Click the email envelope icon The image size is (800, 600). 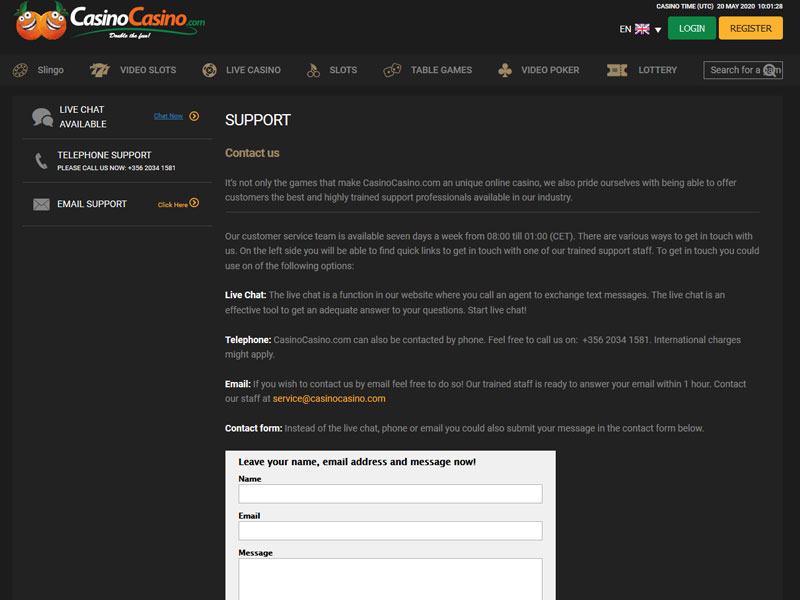[41, 204]
